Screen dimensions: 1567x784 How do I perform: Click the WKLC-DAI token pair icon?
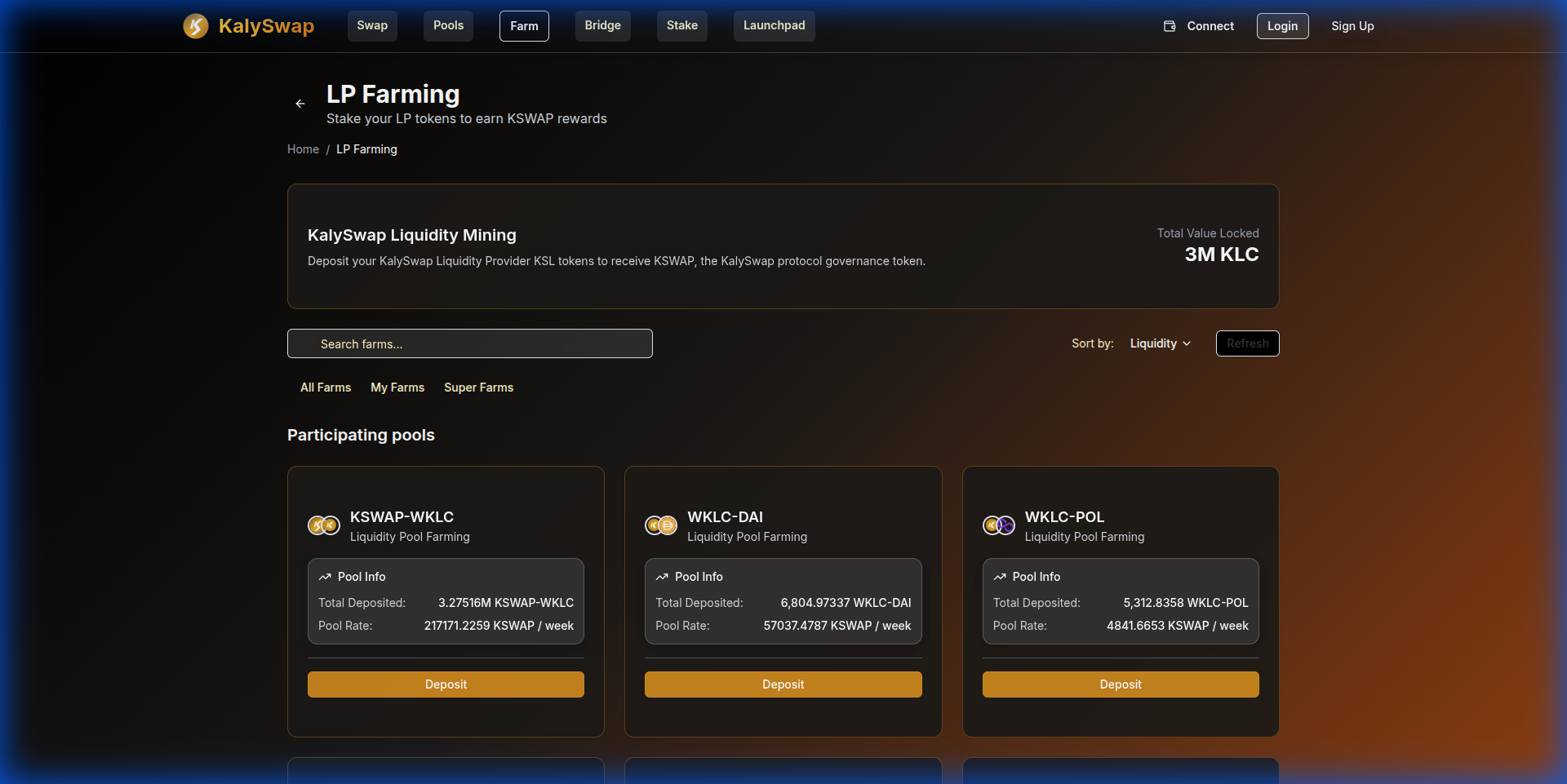[661, 525]
